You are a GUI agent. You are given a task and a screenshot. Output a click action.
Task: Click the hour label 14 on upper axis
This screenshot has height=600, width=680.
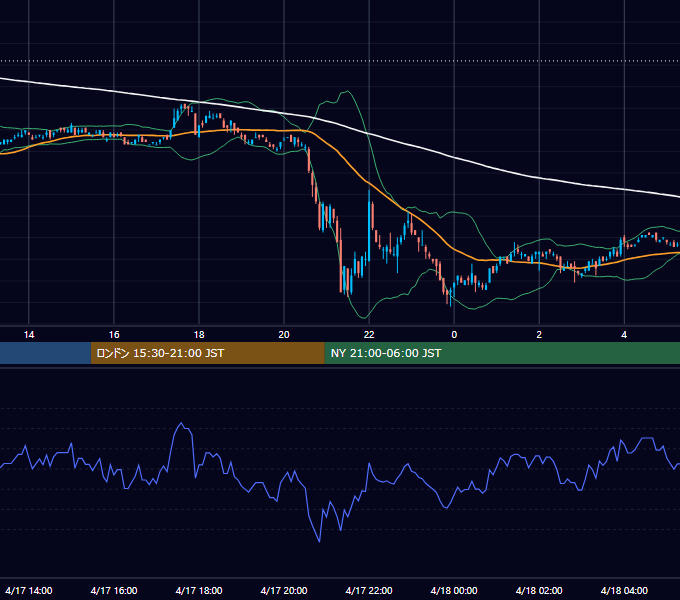coord(29,335)
